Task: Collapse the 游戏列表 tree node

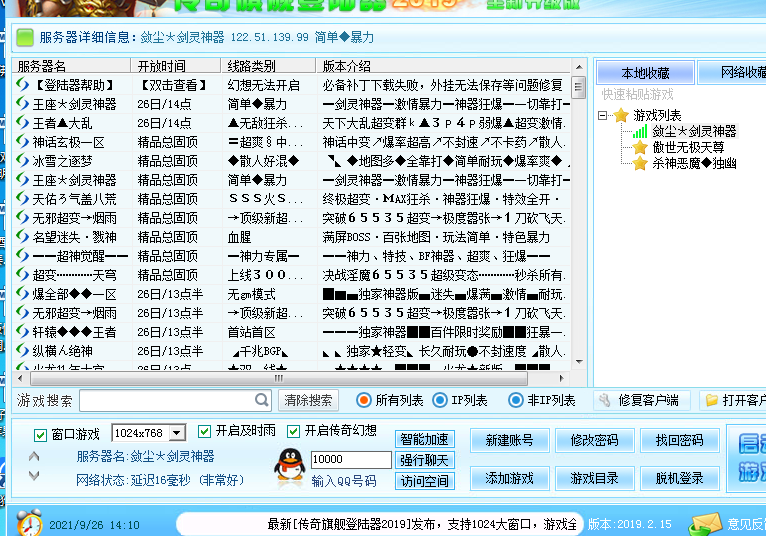Action: click(x=602, y=115)
